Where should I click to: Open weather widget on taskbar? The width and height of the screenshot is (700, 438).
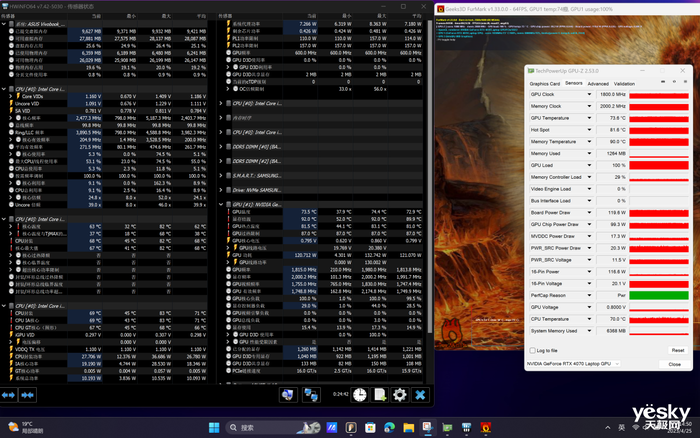(26, 427)
